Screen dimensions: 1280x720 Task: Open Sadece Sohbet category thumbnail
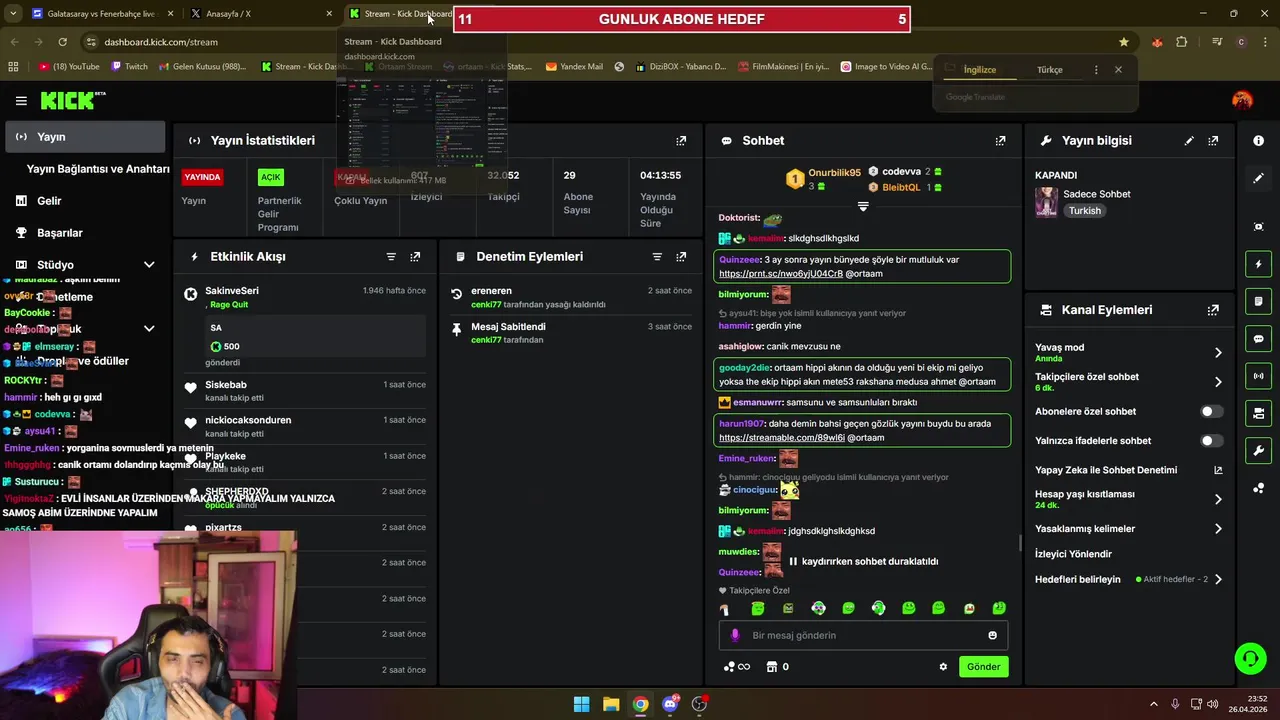1046,202
